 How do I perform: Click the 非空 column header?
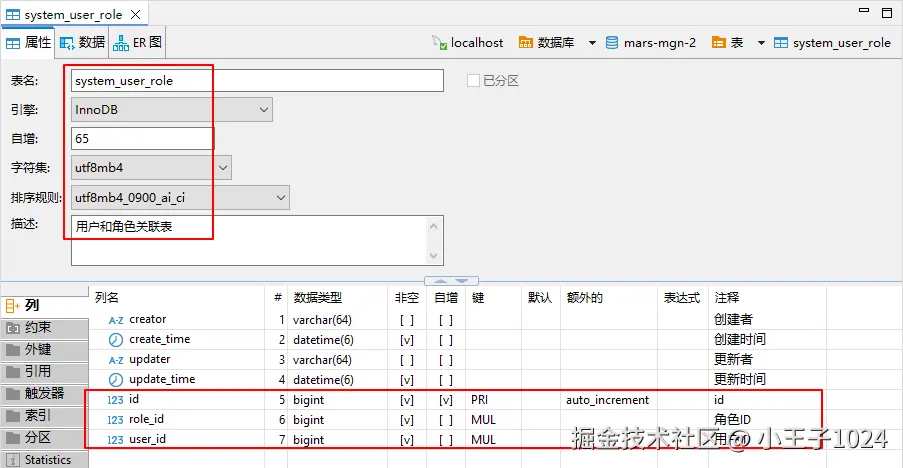pos(407,298)
